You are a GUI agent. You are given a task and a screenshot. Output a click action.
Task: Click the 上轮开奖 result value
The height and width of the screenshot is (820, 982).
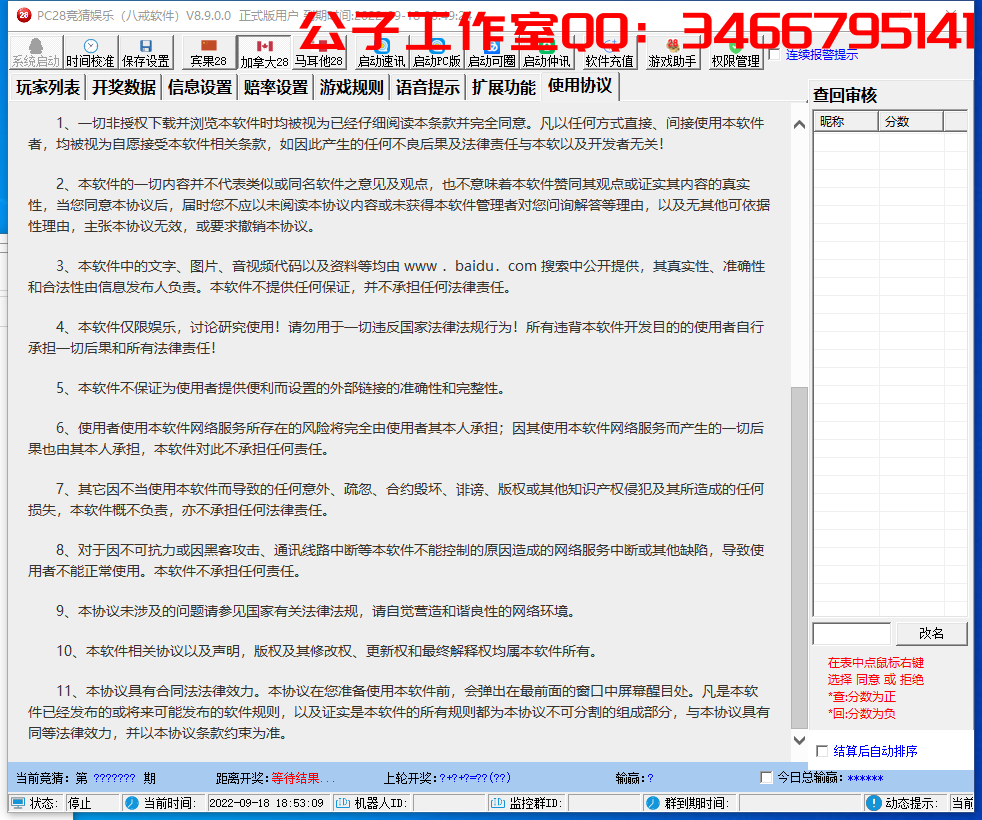coord(475,778)
